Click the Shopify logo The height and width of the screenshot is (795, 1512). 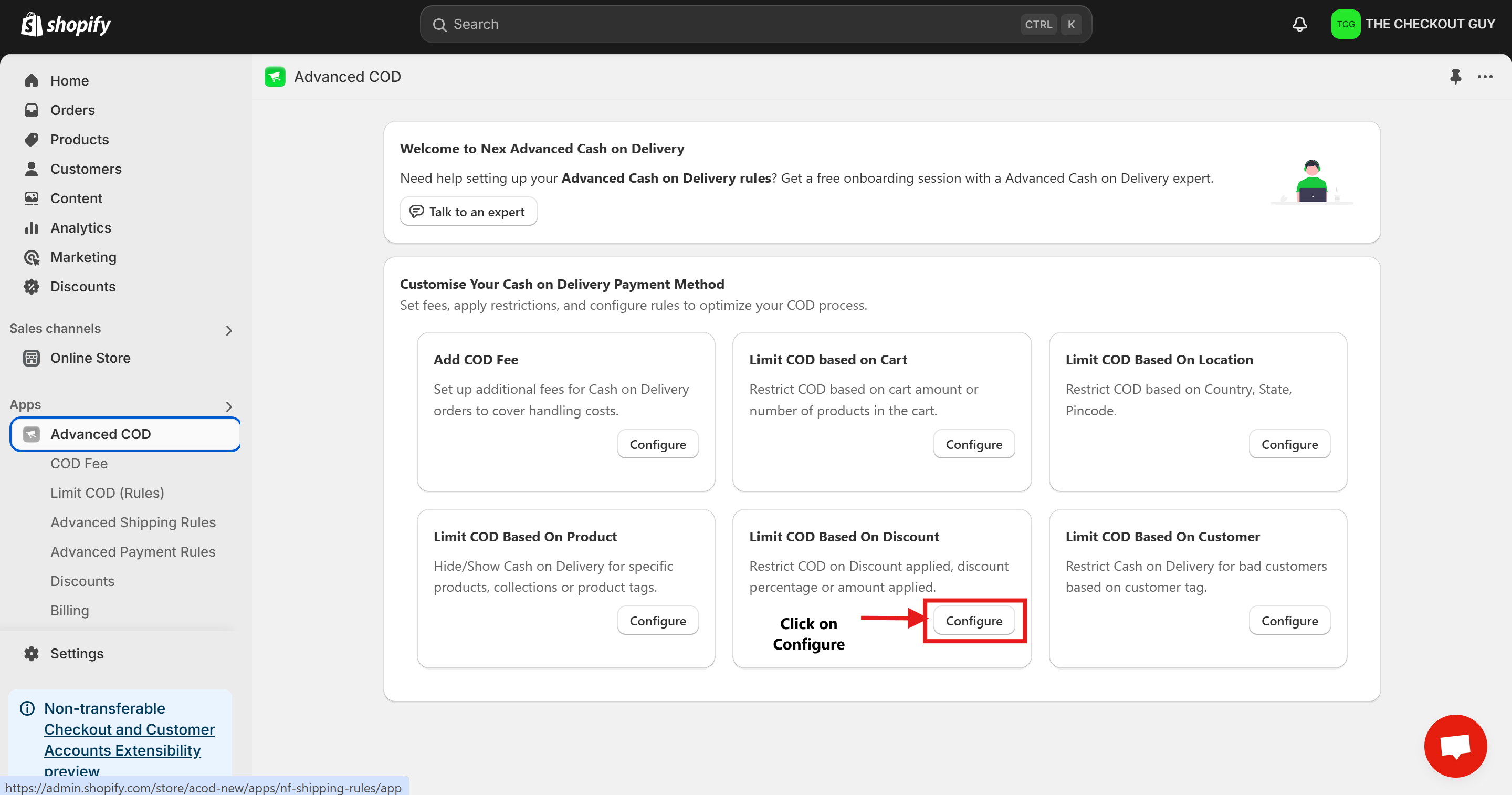pos(66,24)
